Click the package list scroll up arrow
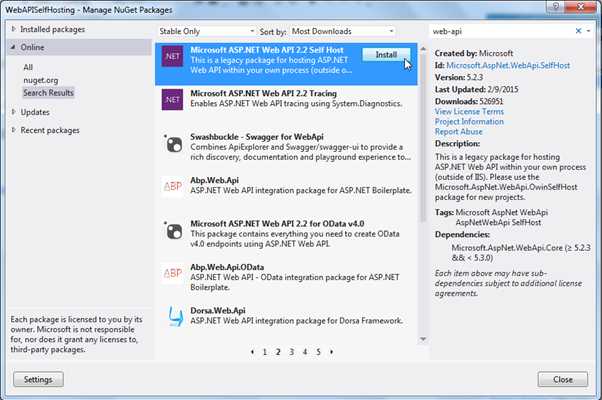This screenshot has height=400, width=602. coord(423,49)
